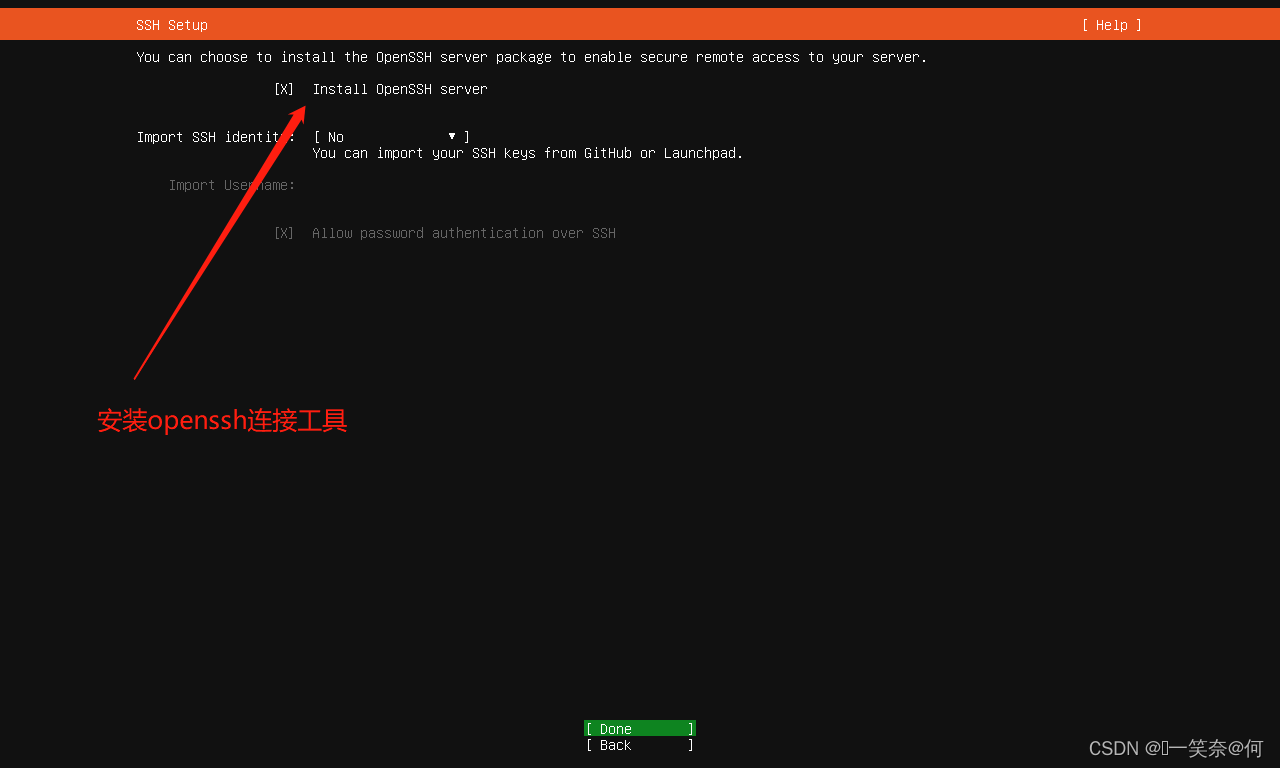Toggle Allow password authentication over SSH checkbox

284,233
